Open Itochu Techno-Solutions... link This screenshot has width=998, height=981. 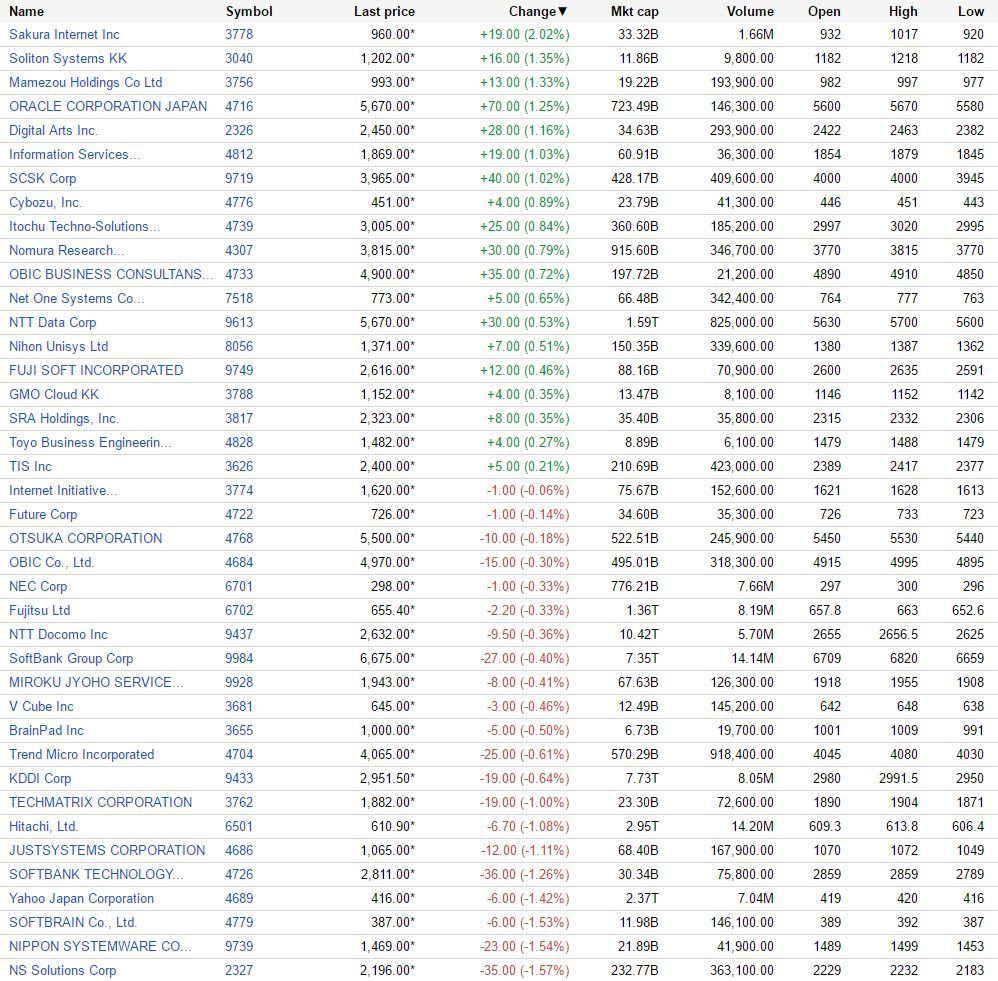(x=85, y=227)
